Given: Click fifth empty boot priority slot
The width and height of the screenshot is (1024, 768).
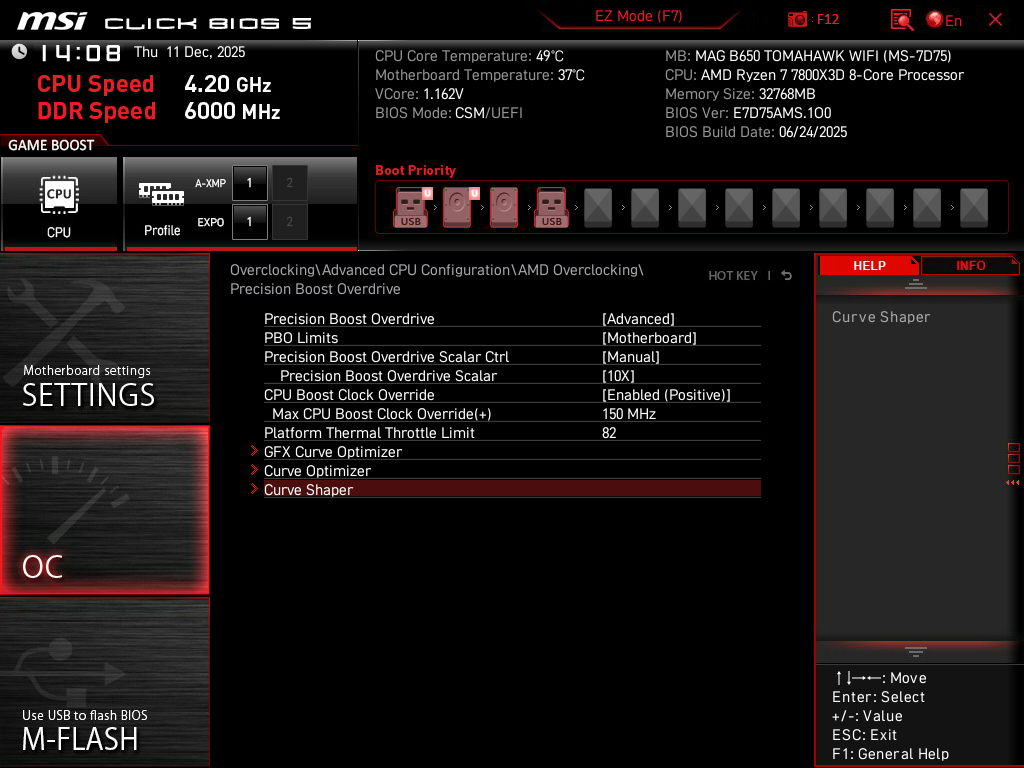Looking at the screenshot, I should 786,207.
